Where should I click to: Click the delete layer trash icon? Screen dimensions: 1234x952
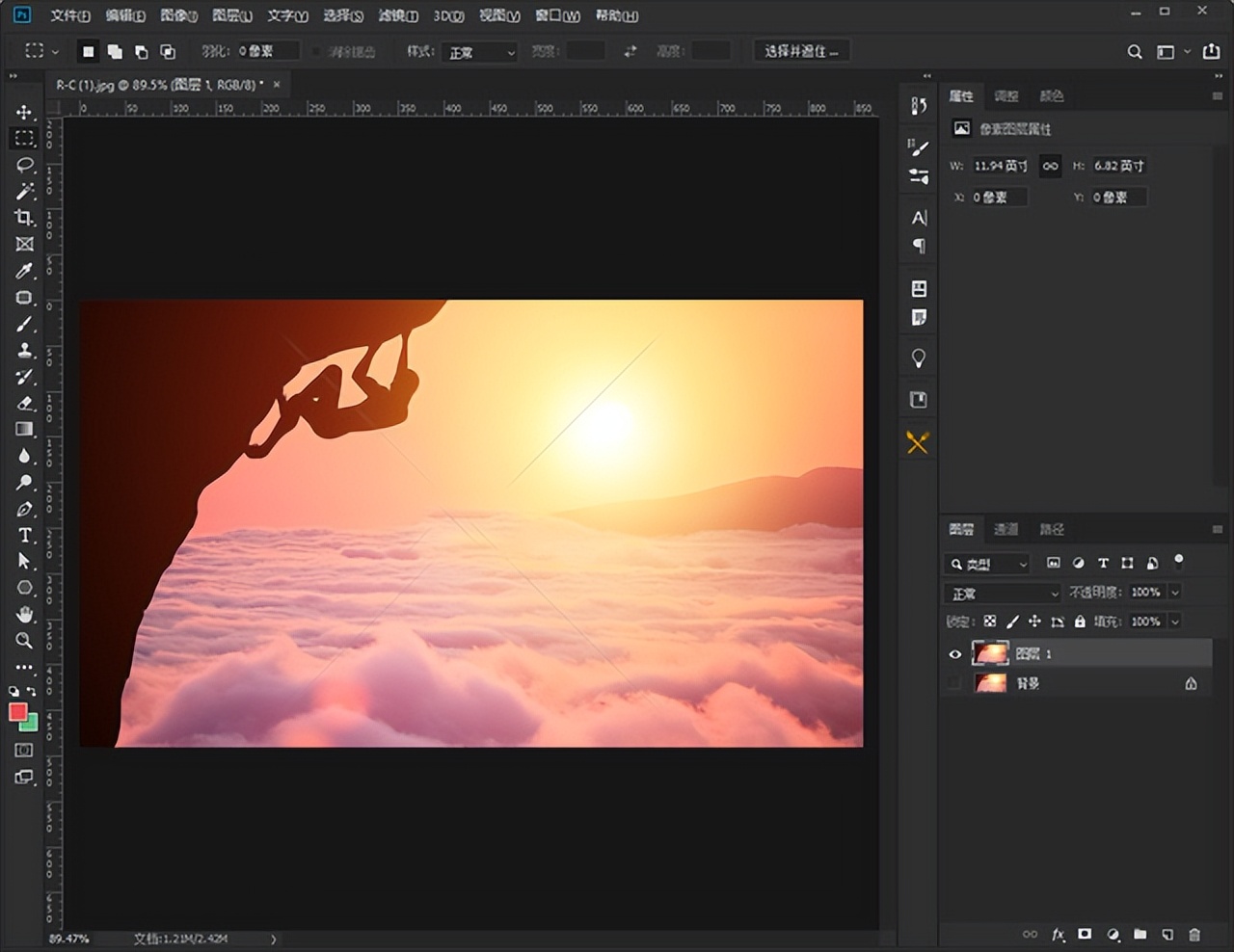[1194, 934]
